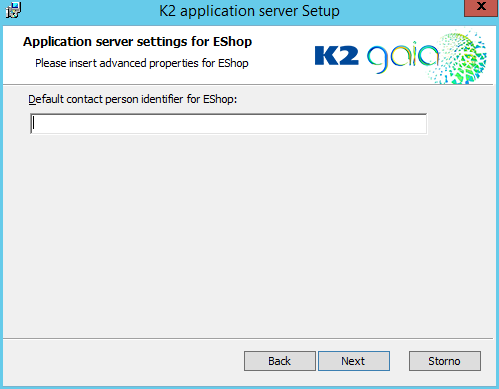Click the gap between the Next and Storno buttons

(x=399, y=361)
